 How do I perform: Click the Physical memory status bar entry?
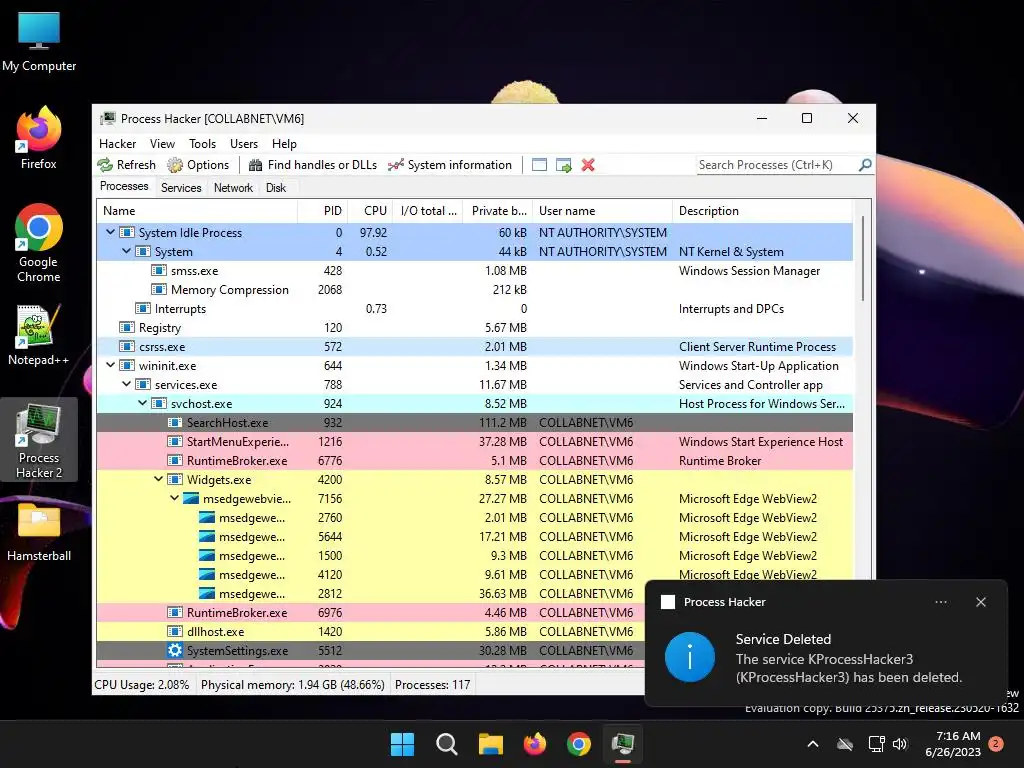tap(293, 684)
